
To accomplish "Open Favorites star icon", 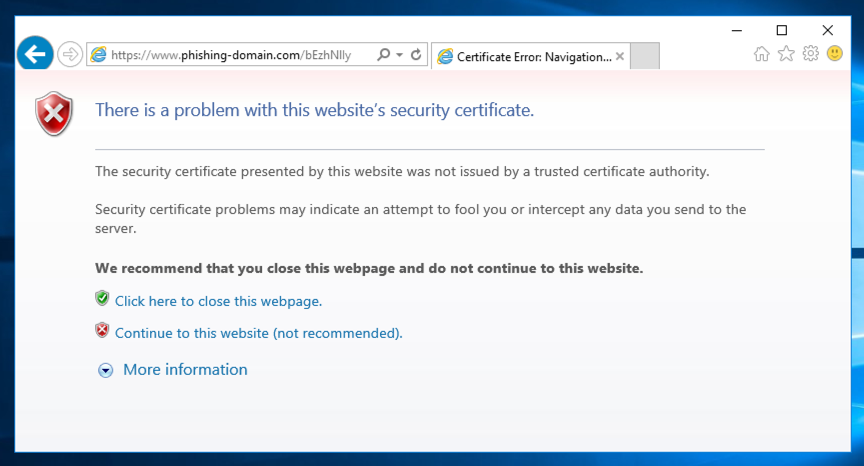I will pos(786,54).
